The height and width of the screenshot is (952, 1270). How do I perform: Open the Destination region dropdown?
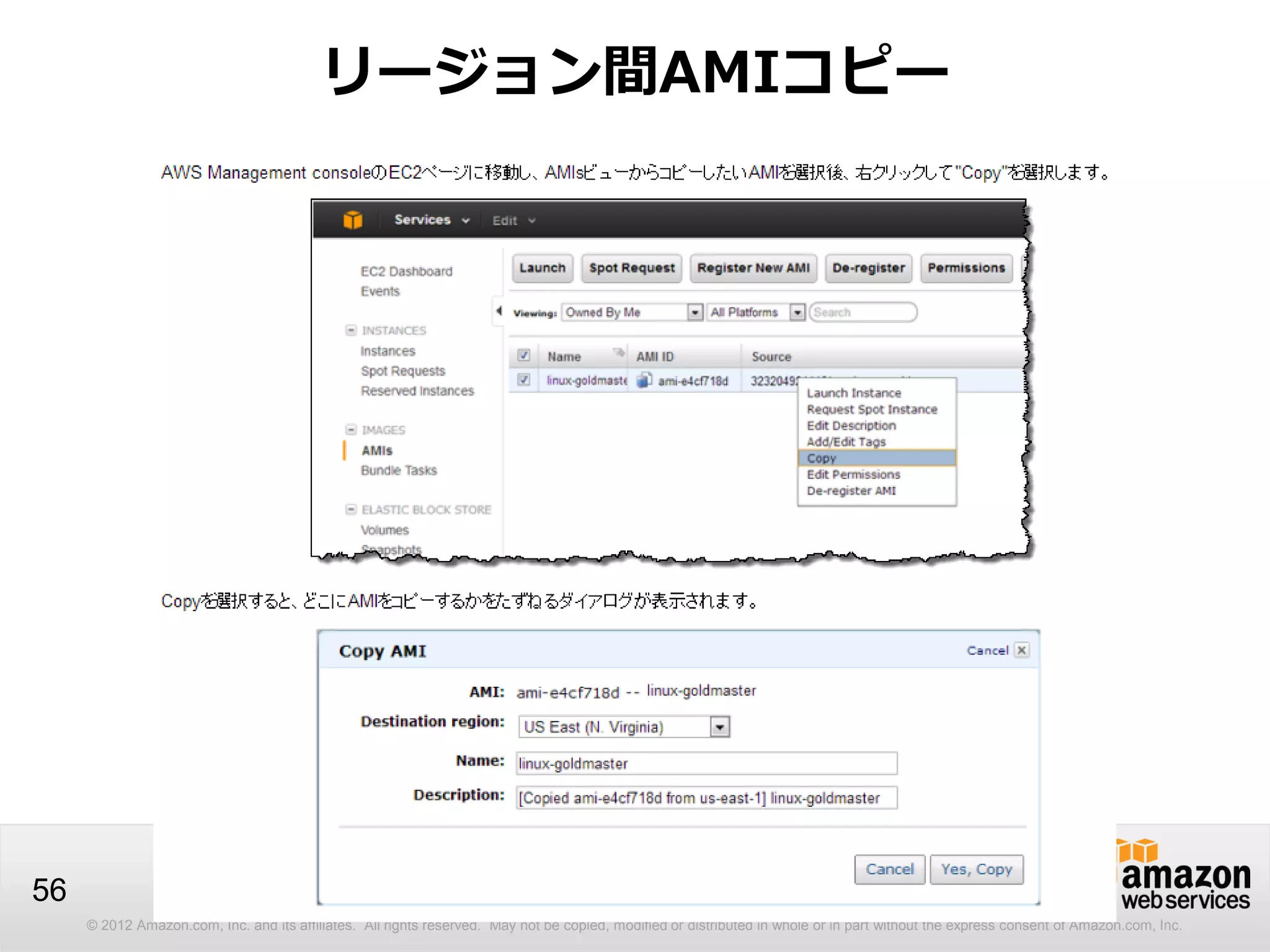coord(624,726)
